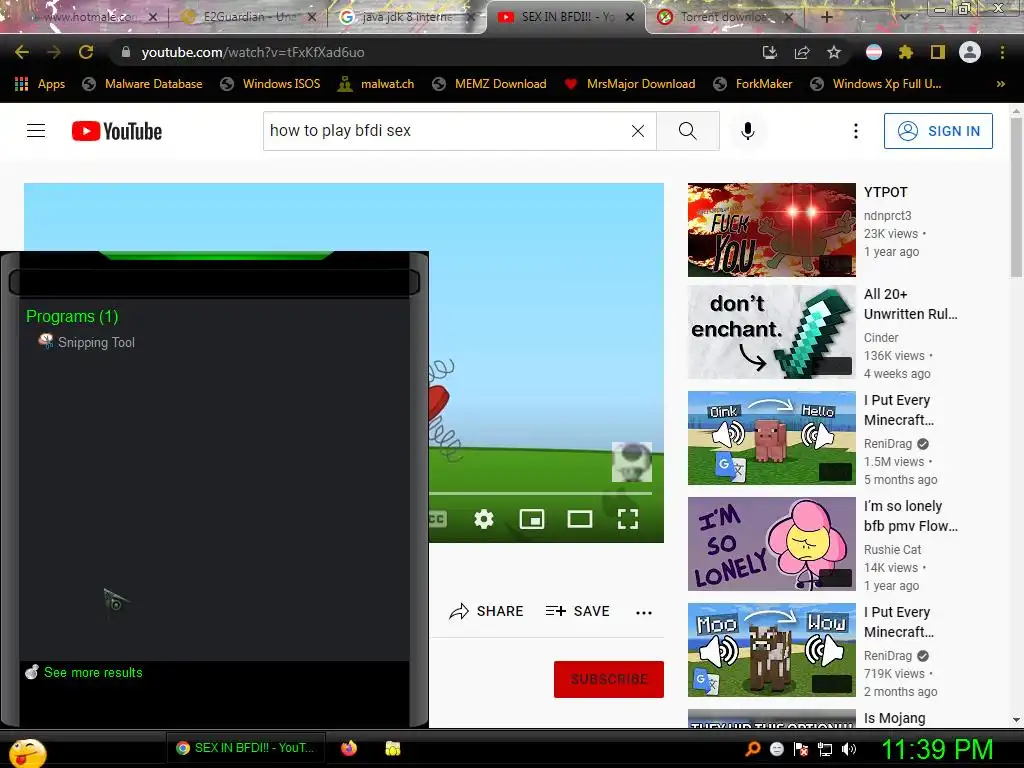Run the search with magnifier button
Screen dimensions: 1024x768
click(x=688, y=131)
